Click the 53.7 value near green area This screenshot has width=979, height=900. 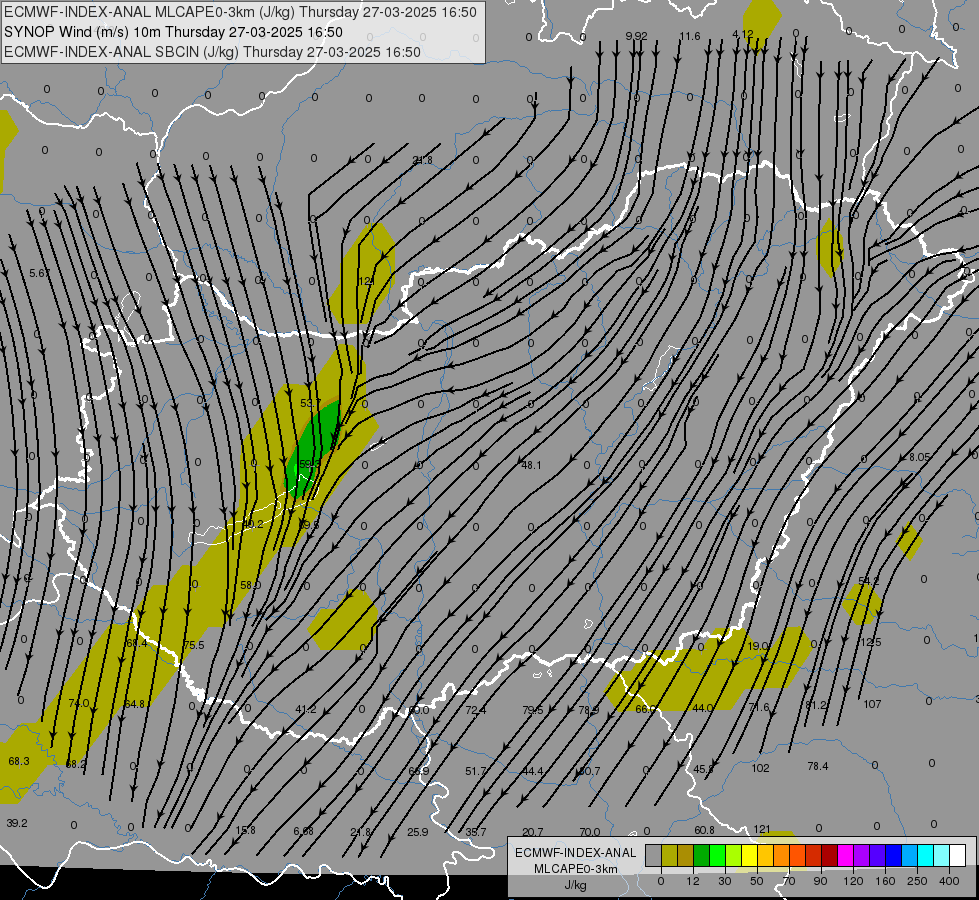pyautogui.click(x=310, y=403)
